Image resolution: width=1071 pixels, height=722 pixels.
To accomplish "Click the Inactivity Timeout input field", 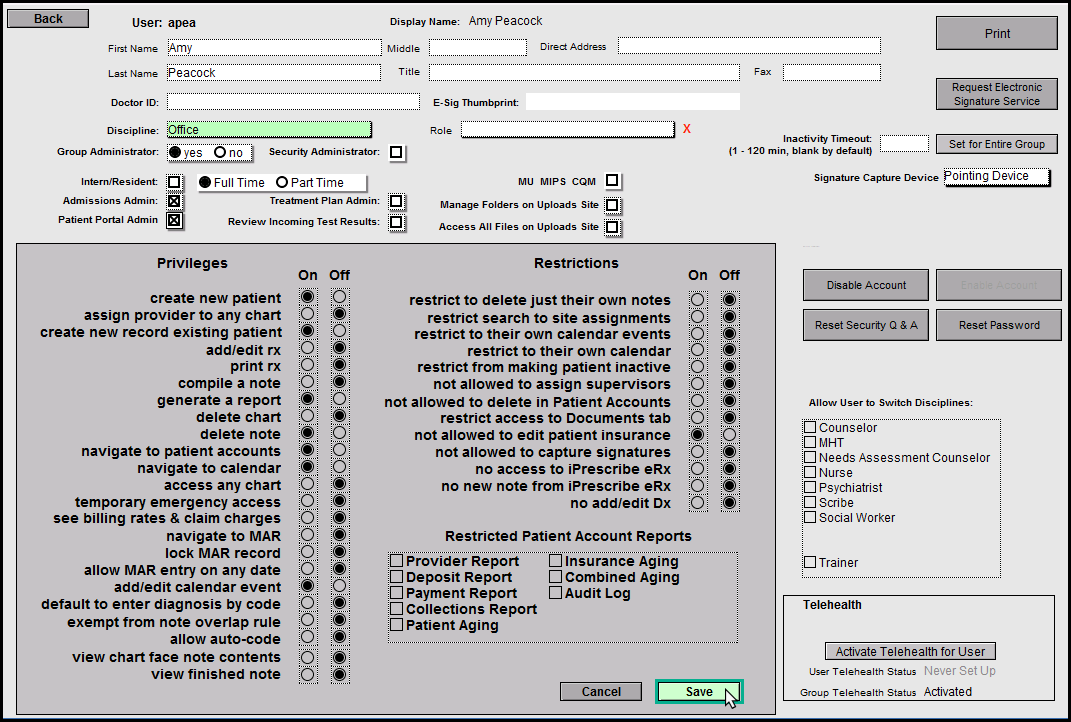I will 904,144.
